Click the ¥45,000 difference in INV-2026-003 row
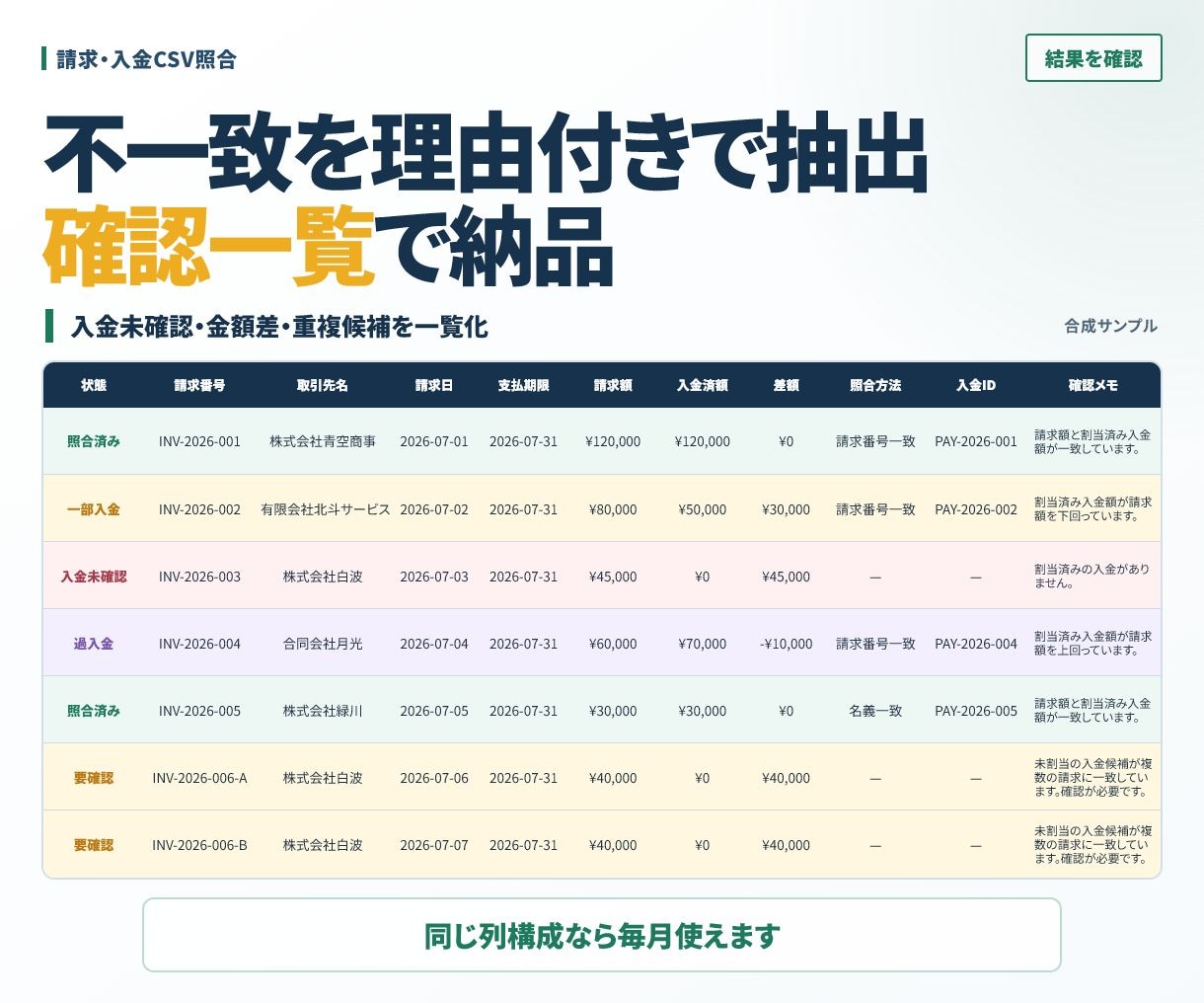 tap(786, 577)
